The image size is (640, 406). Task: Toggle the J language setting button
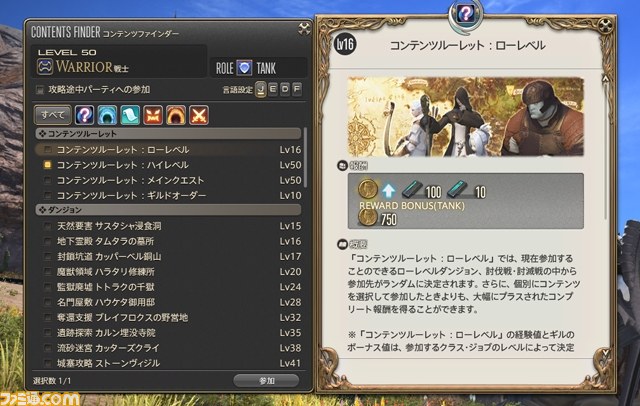[261, 89]
